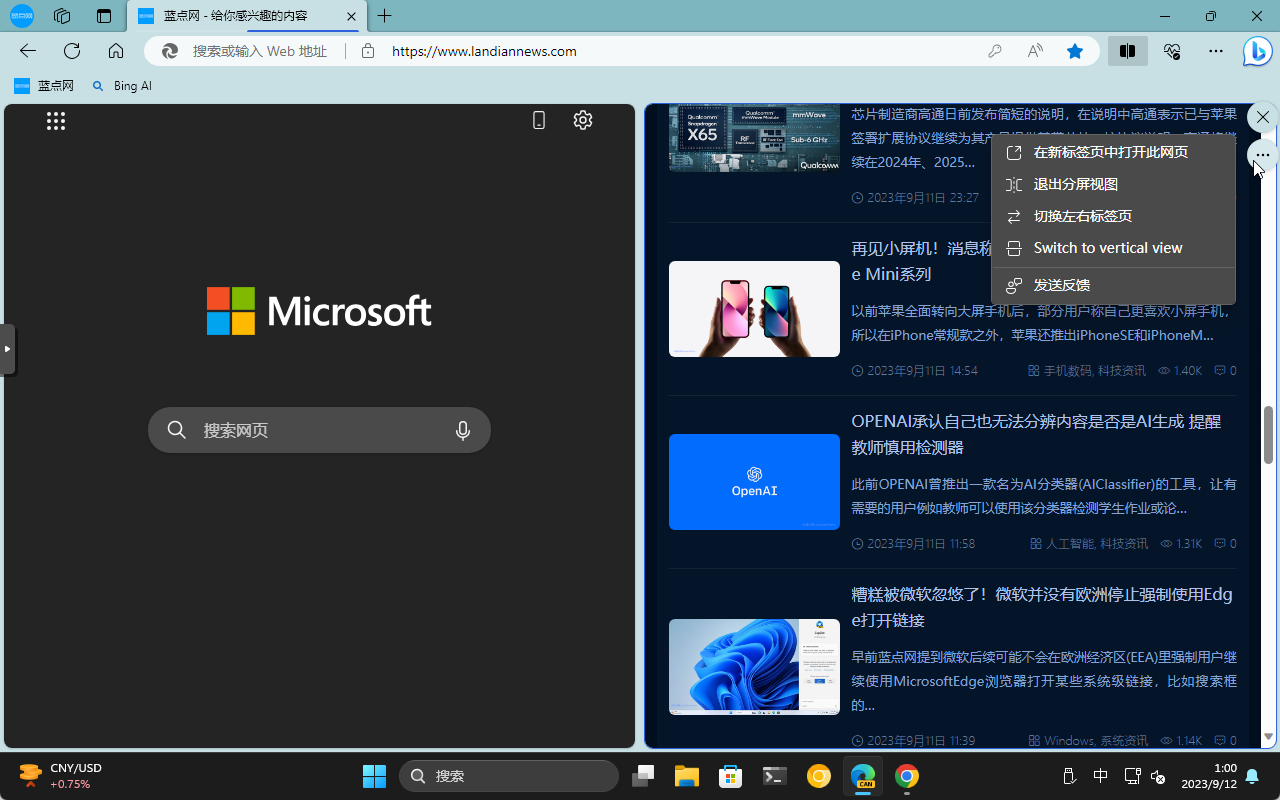Select Switch to vertical view
1280x800 pixels.
(x=1114, y=248)
